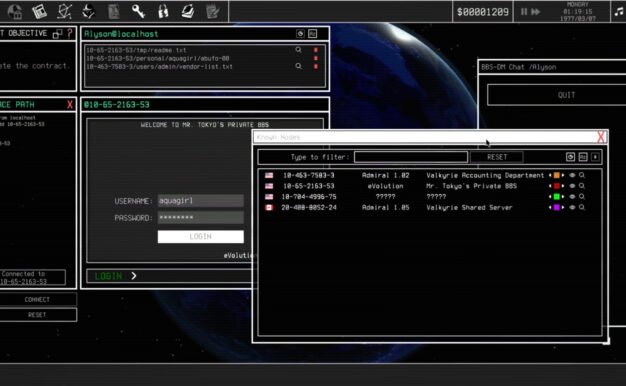This screenshot has height=386, width=626.
Task: Open the stacked books icon
Action: (188, 11)
